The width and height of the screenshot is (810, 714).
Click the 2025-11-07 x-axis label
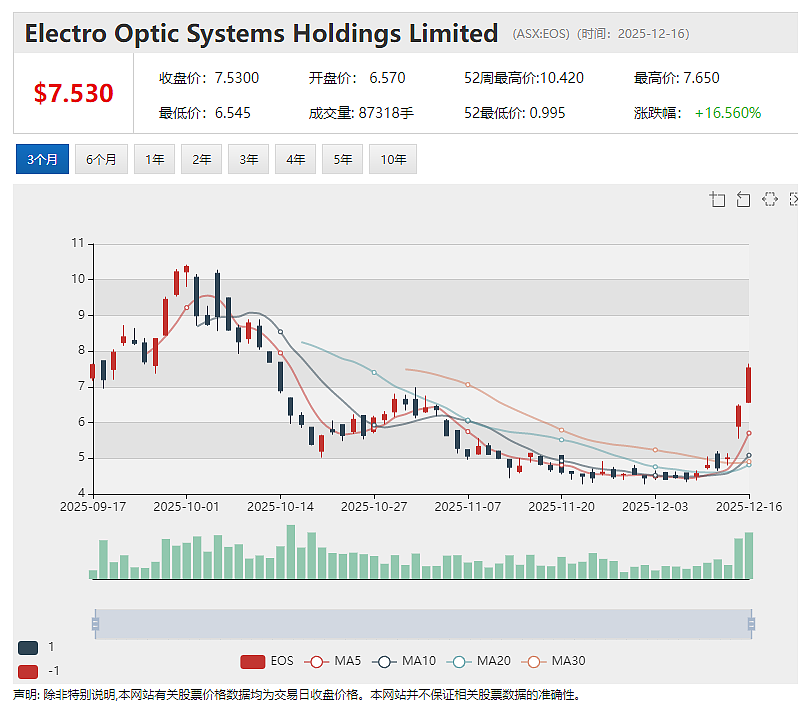[468, 507]
